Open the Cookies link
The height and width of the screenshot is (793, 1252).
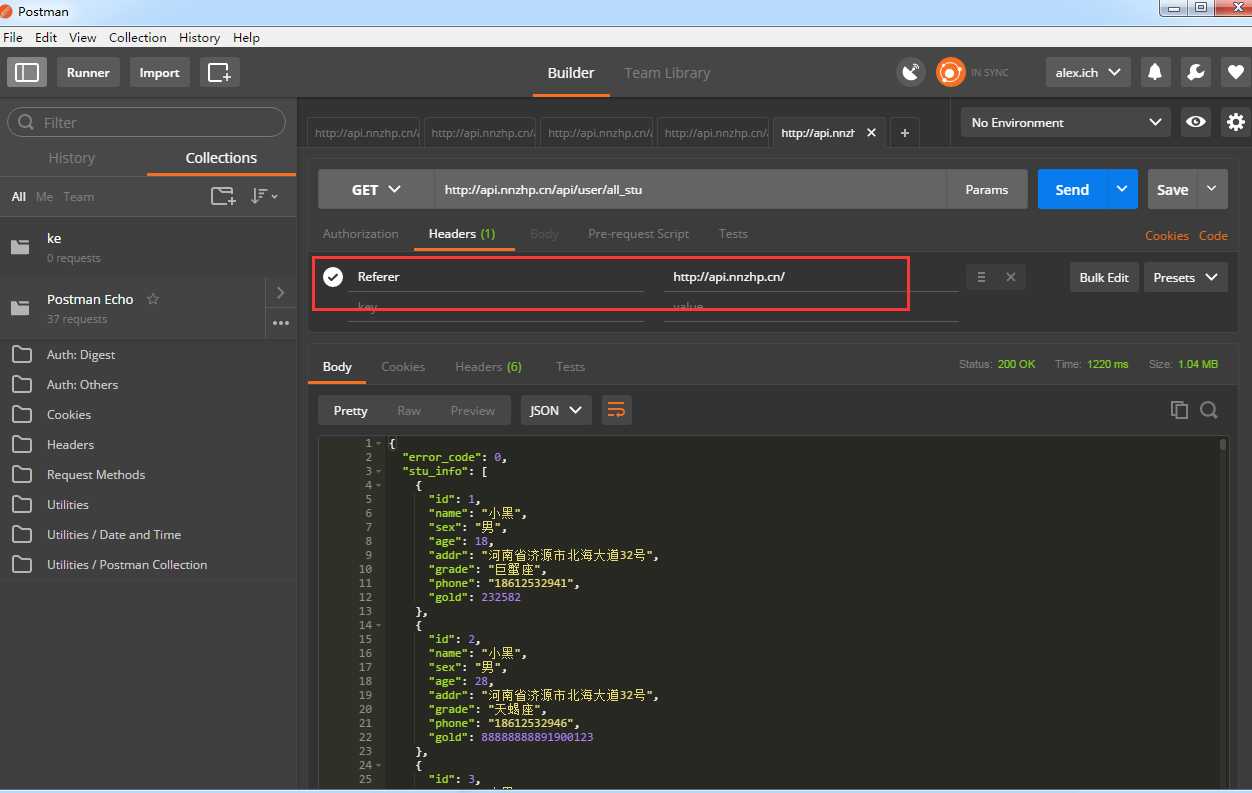(x=1167, y=235)
